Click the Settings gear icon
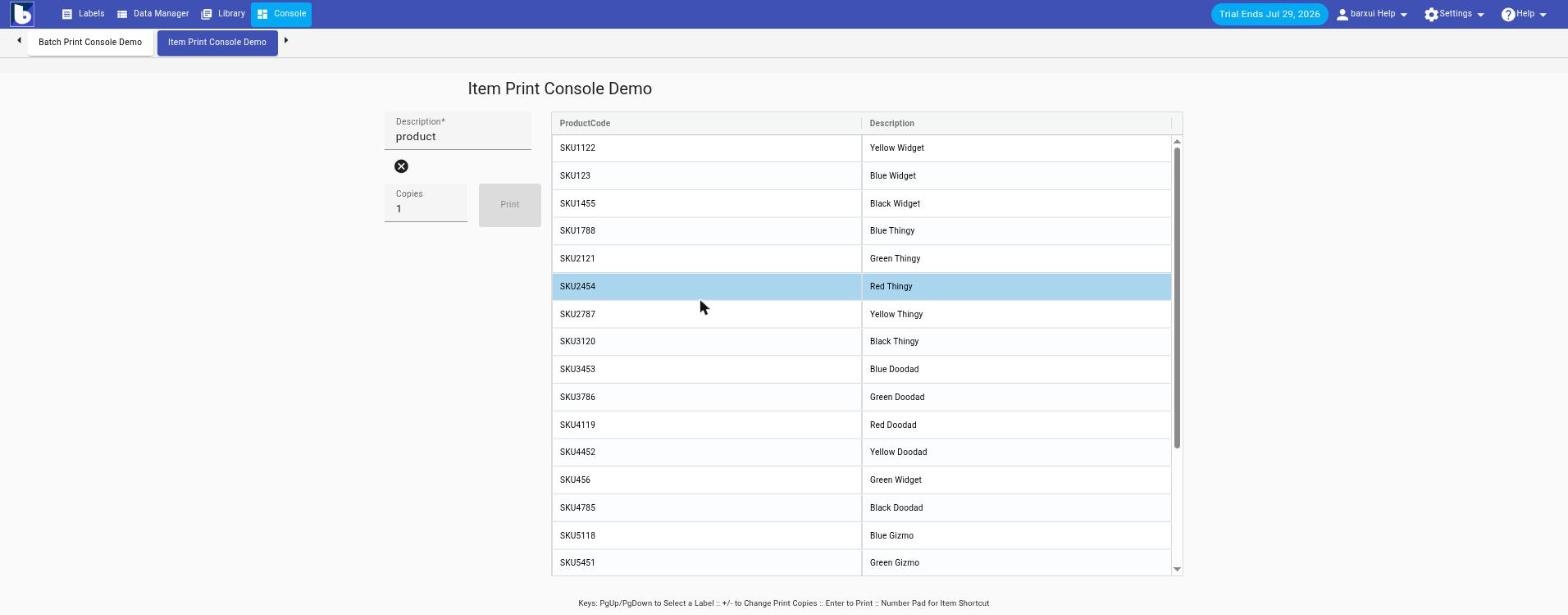The image size is (1568, 615). coord(1431,14)
